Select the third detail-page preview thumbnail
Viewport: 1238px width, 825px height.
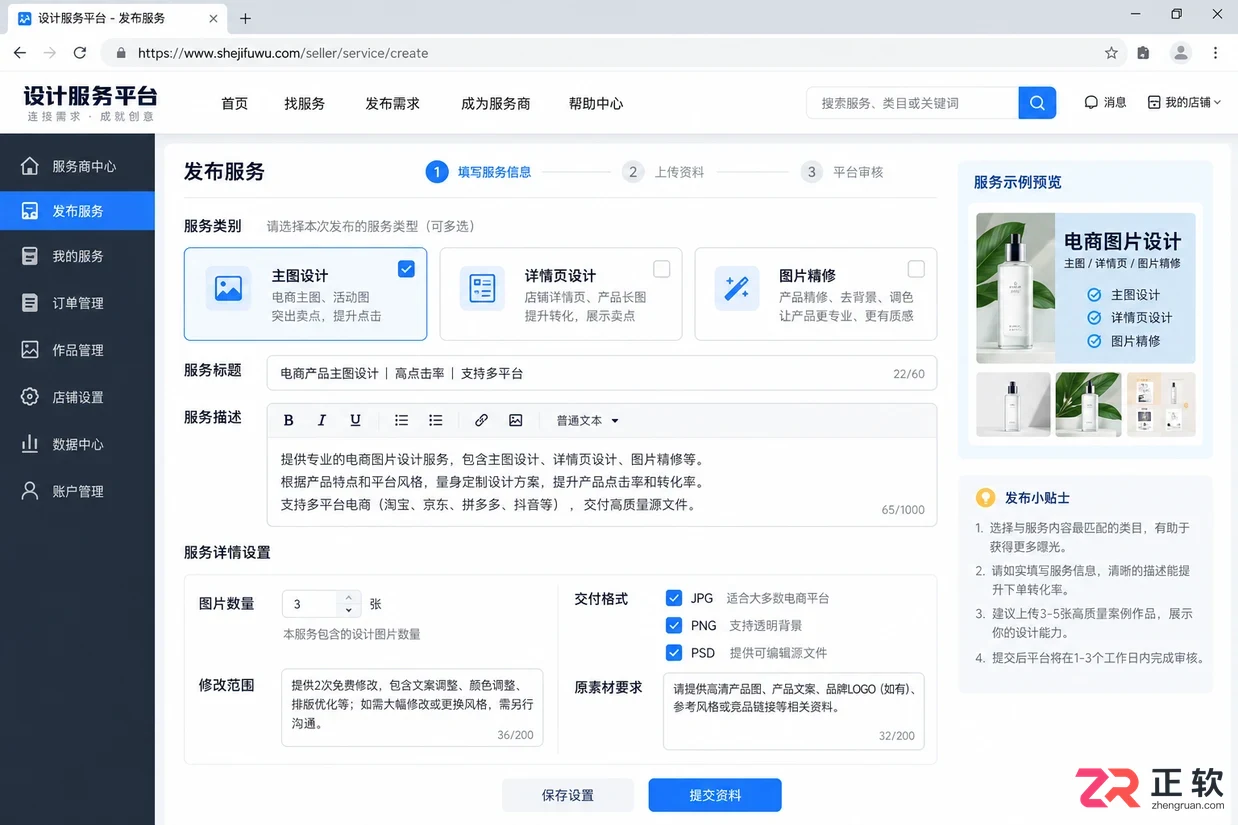[1161, 404]
